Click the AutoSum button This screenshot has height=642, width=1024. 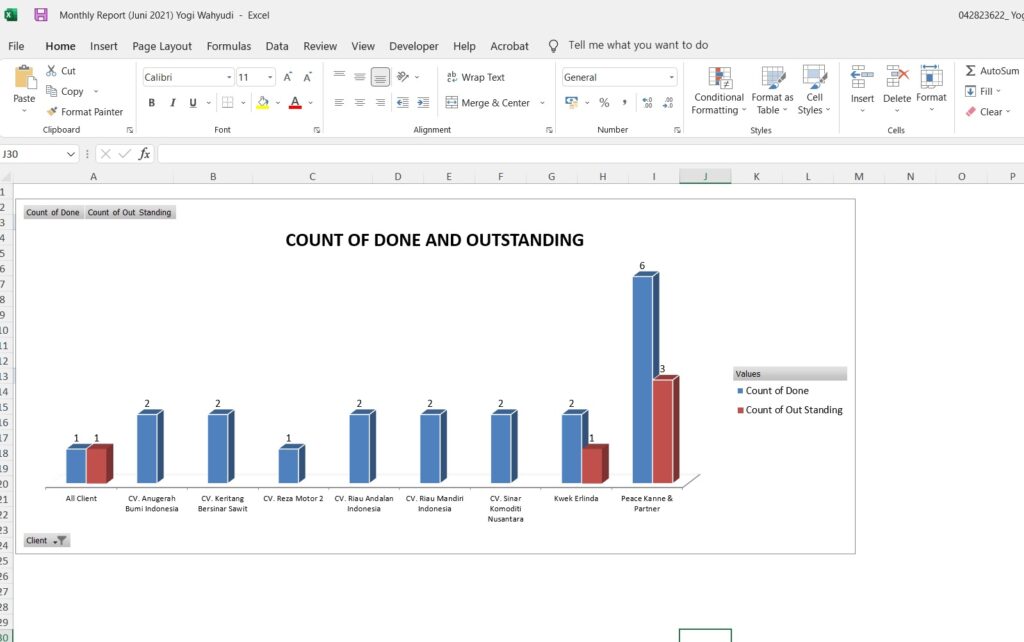991,71
